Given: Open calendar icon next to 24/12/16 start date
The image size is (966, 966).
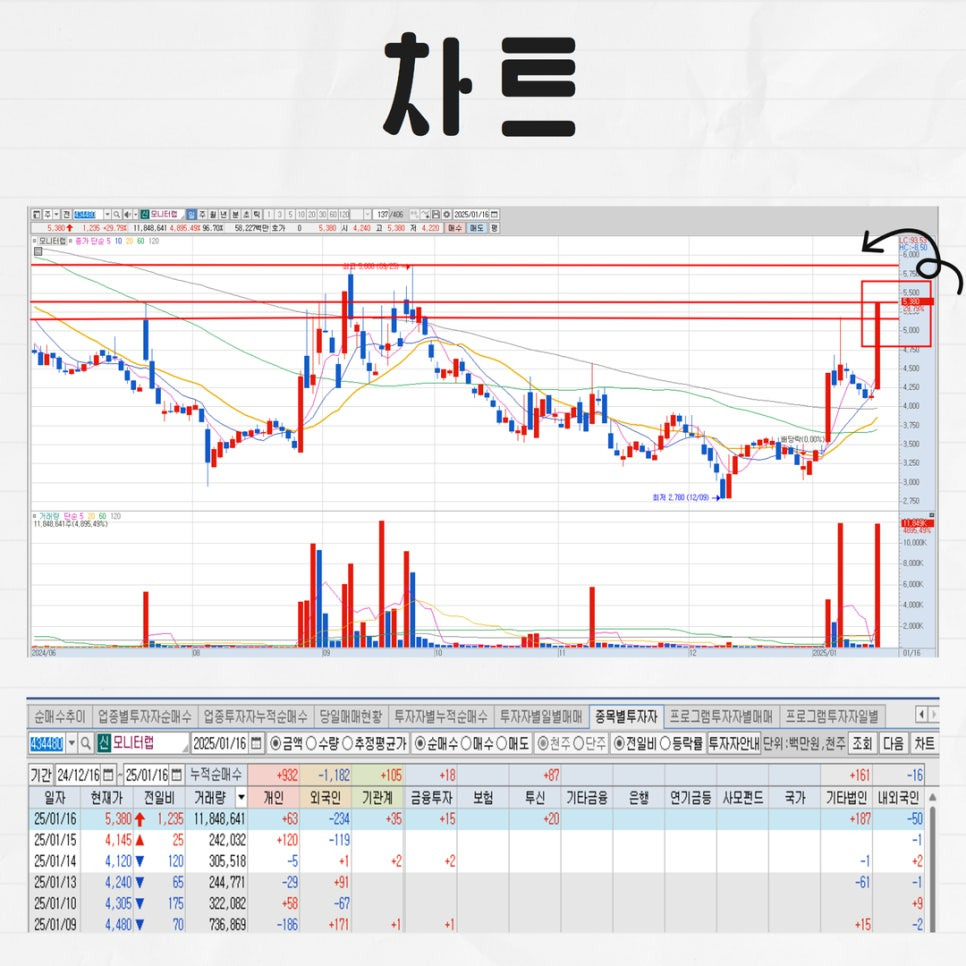Looking at the screenshot, I should click(108, 774).
